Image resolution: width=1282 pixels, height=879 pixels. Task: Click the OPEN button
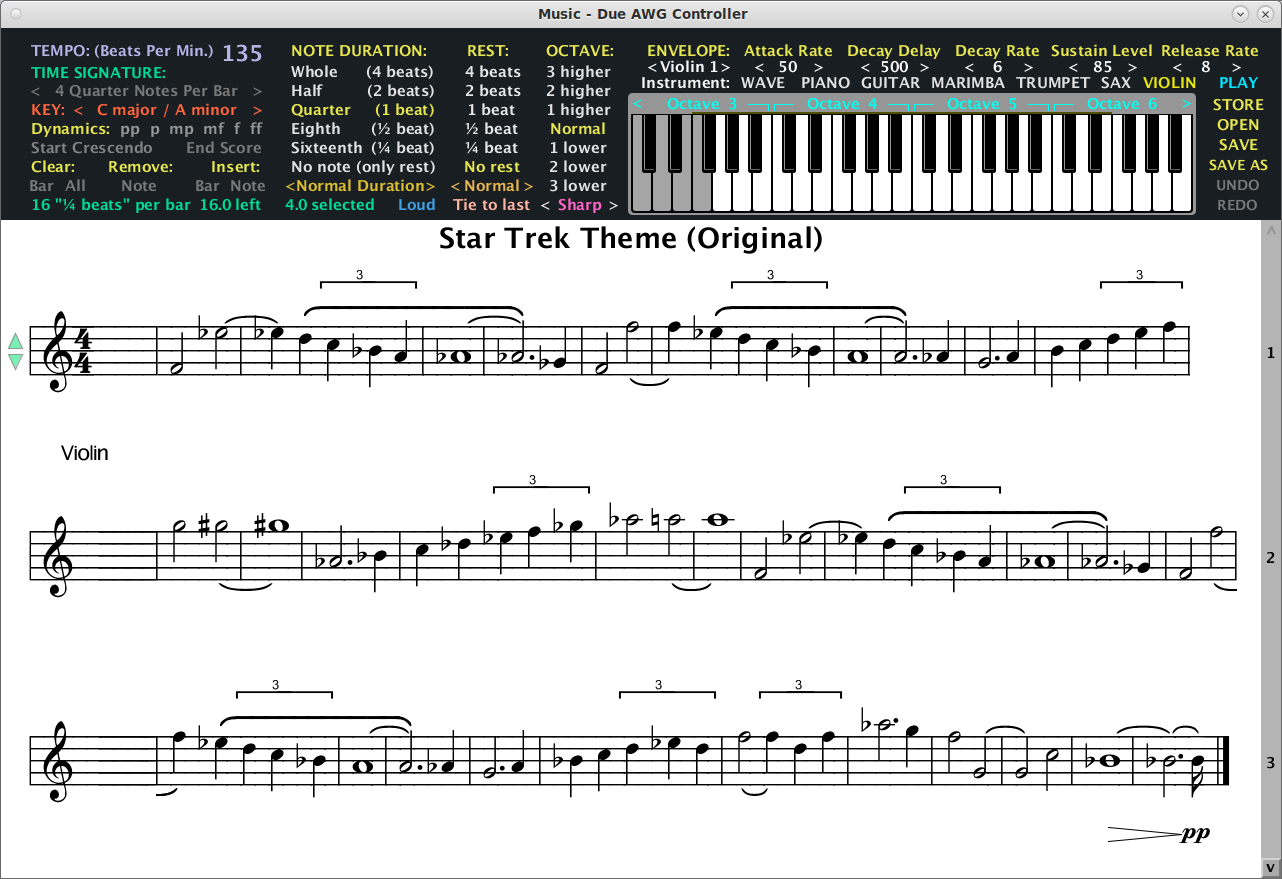click(x=1238, y=125)
